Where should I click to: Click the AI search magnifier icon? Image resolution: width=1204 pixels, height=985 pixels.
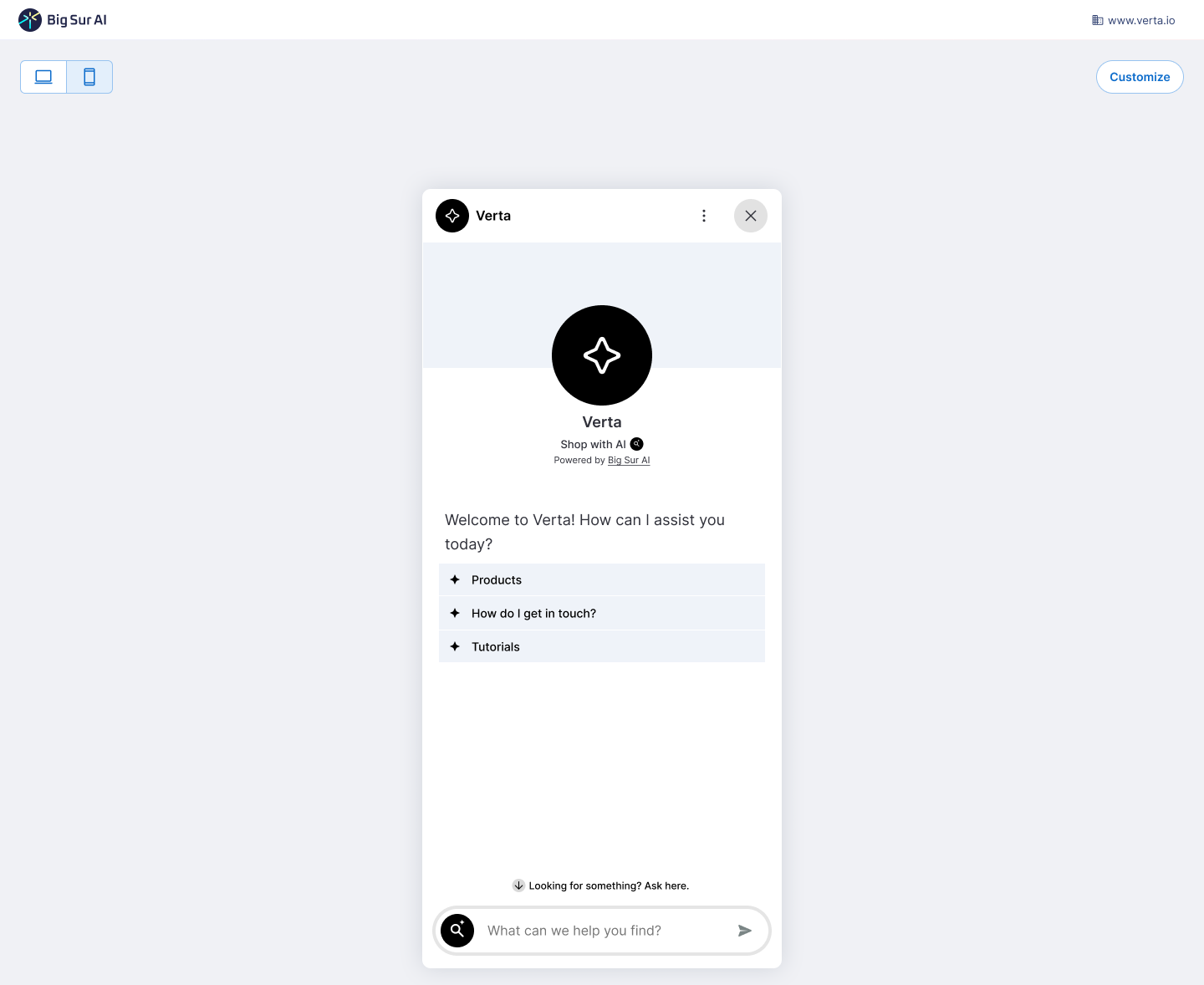tap(457, 930)
